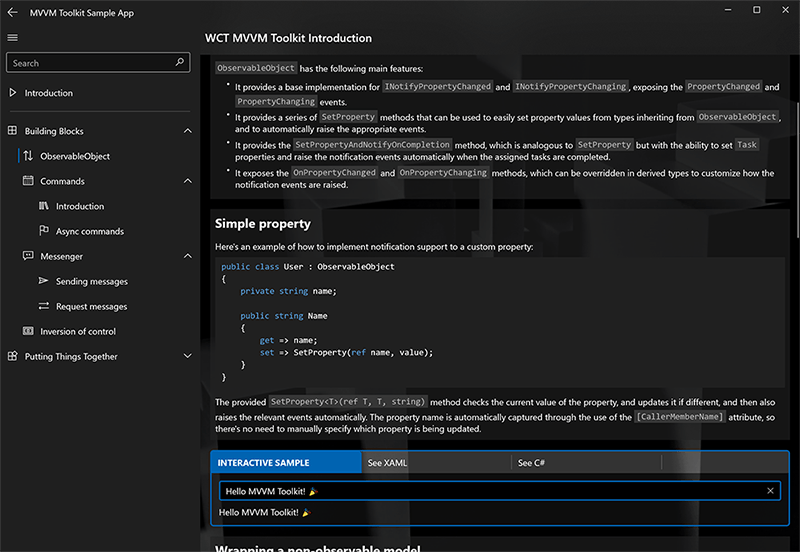Click the ObservableObject up-down arrows icon
This screenshot has width=800, height=552.
[28, 156]
